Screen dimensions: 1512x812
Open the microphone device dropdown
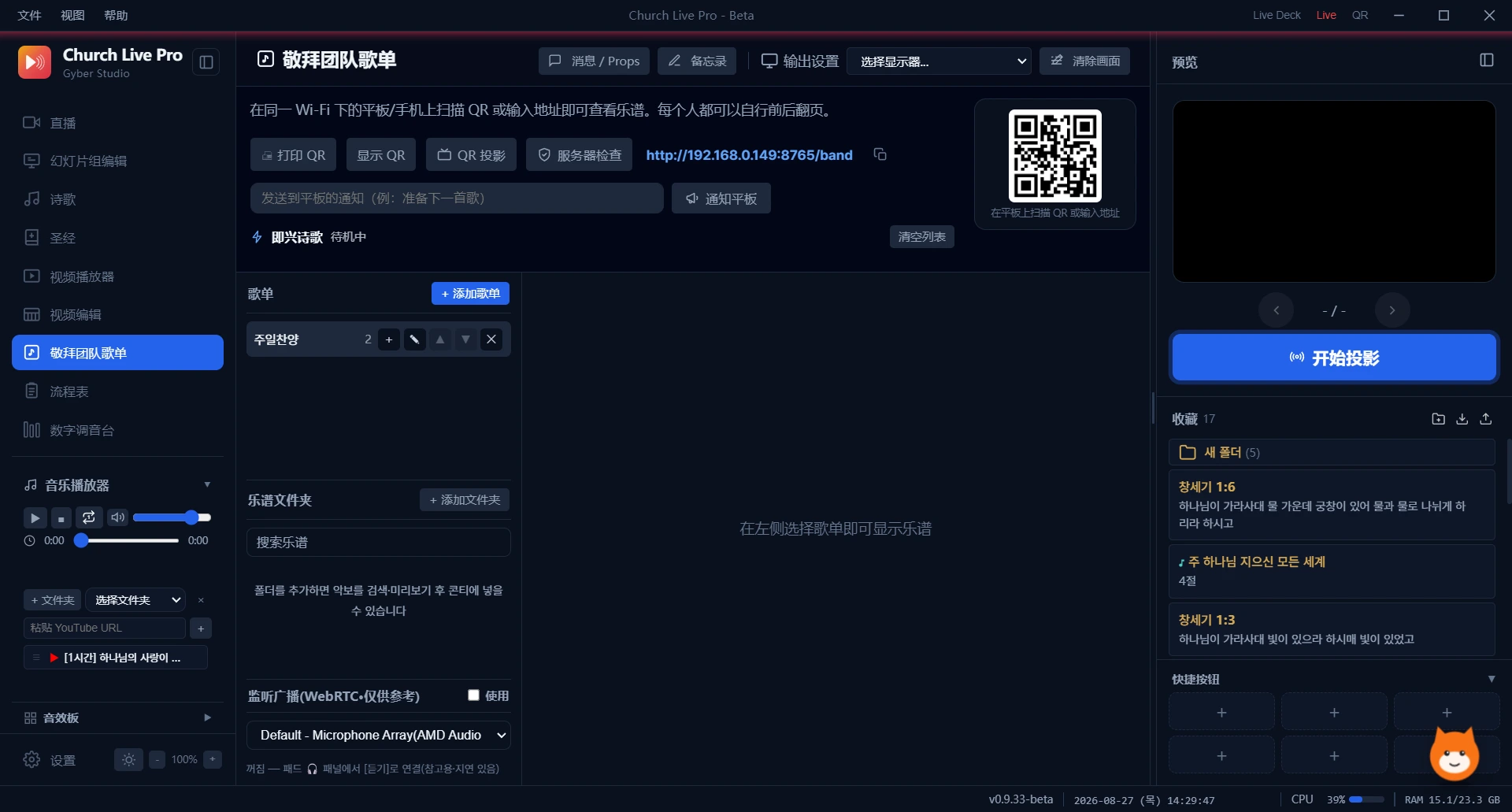(x=379, y=735)
